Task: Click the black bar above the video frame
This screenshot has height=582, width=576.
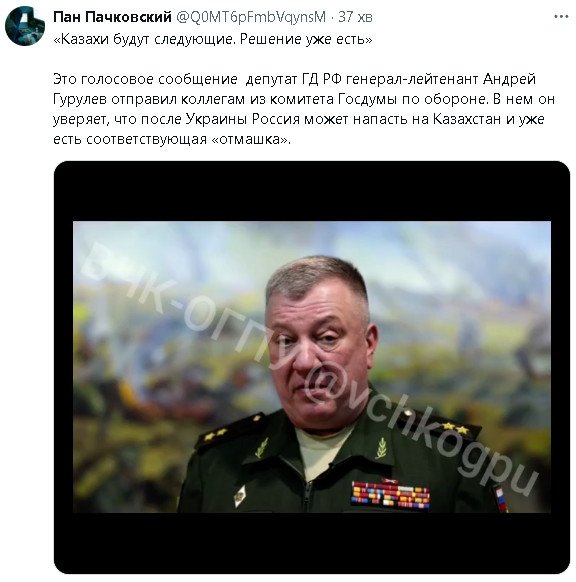Action: coord(312,191)
